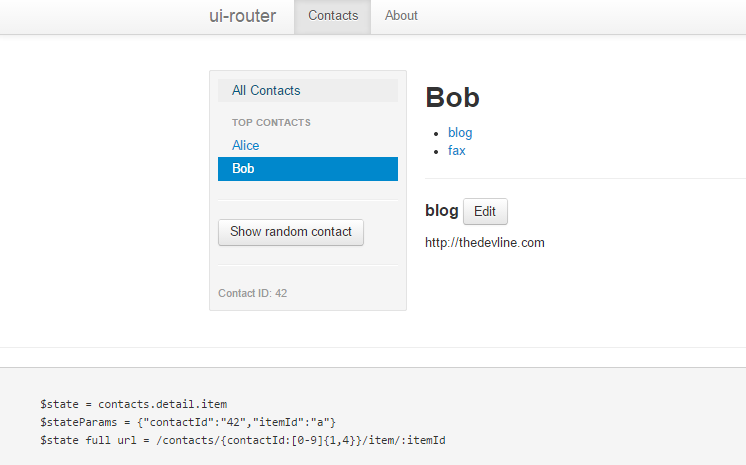Open the Contacts navigation tab
The height and width of the screenshot is (465, 746).
[x=333, y=17]
